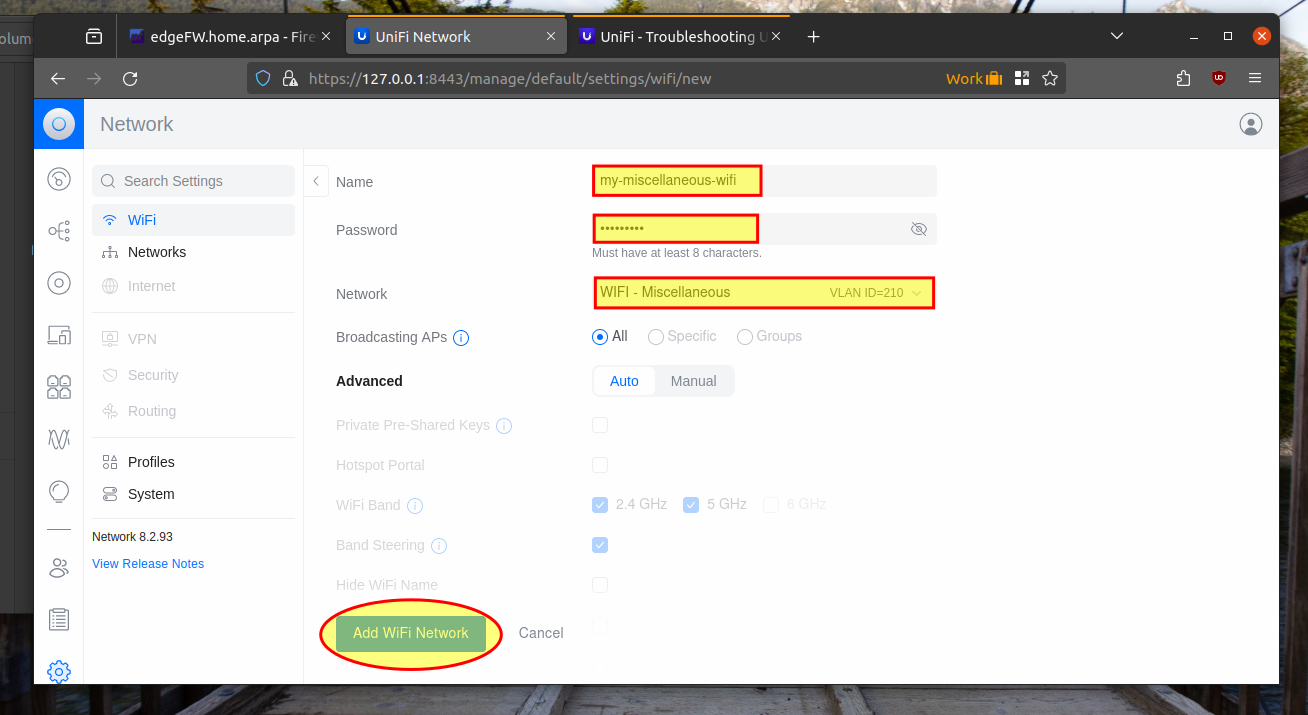Bookmark this page with the star icon
Viewport: 1308px width, 715px height.
pos(1050,78)
